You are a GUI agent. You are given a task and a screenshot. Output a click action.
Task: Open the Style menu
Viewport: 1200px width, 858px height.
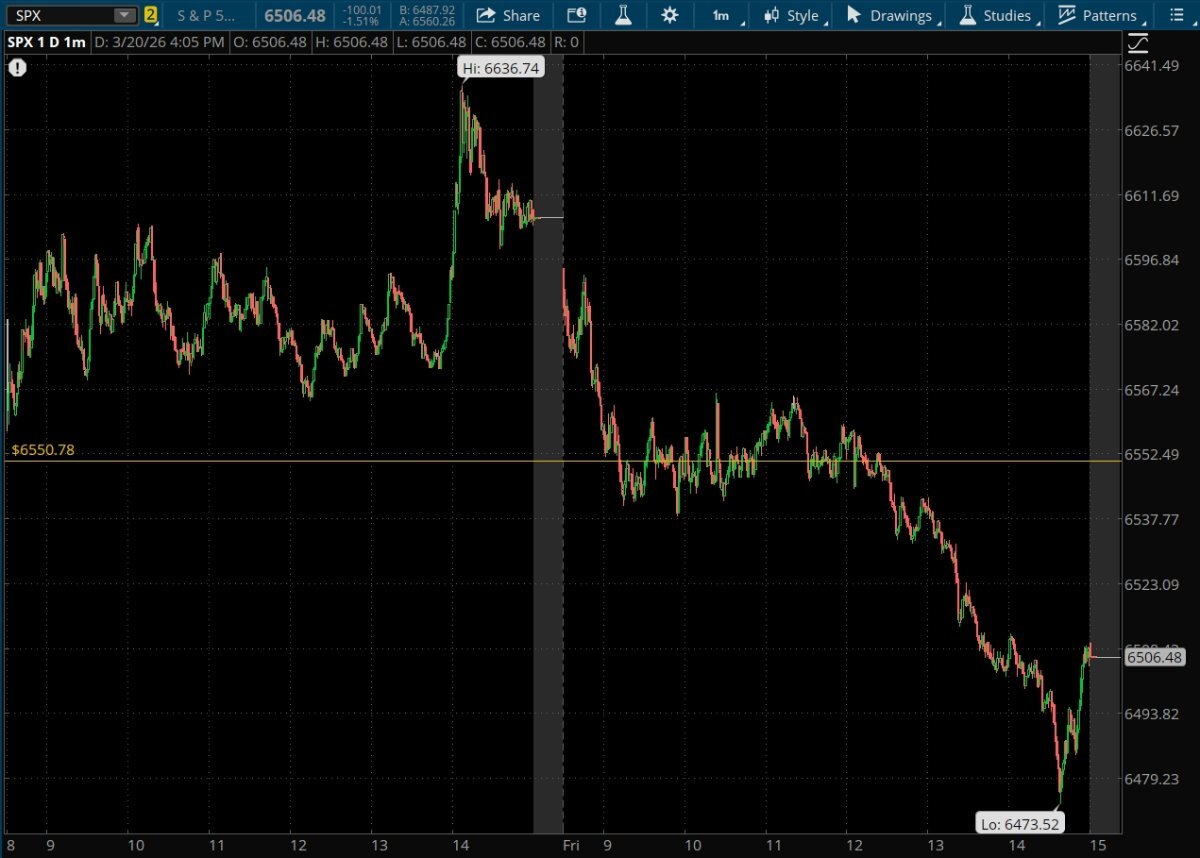[791, 15]
